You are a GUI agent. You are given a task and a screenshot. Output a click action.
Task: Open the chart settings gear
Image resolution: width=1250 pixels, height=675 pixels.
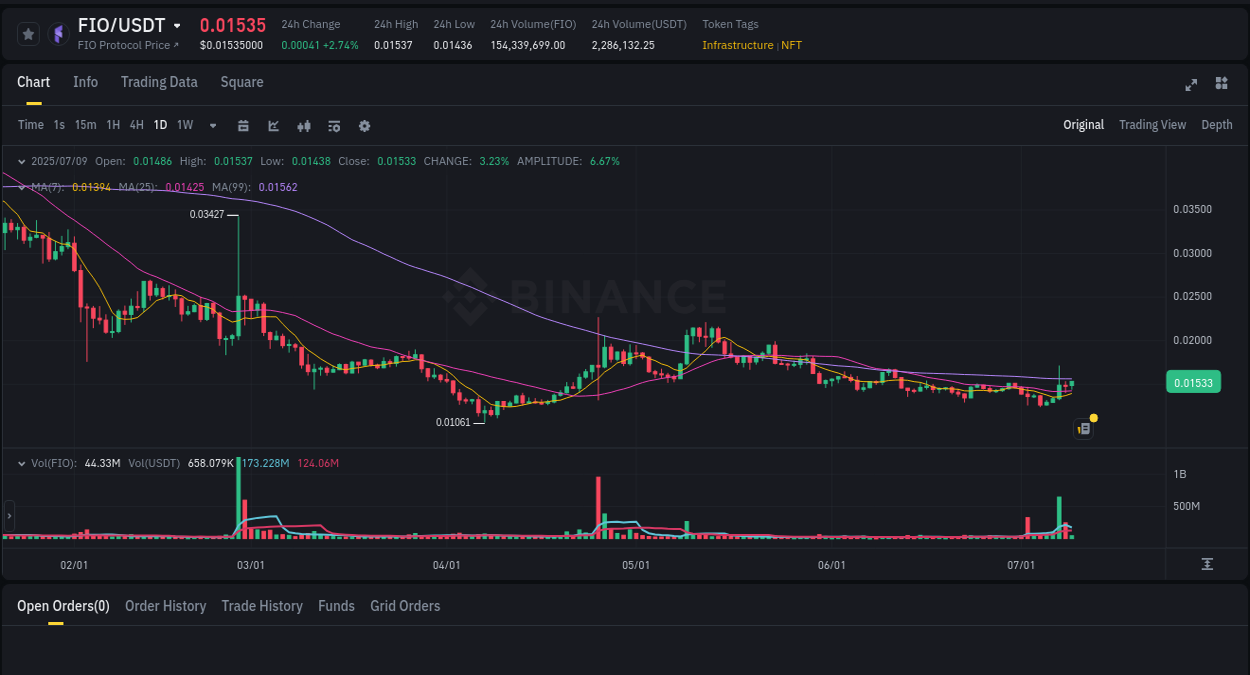pos(364,125)
